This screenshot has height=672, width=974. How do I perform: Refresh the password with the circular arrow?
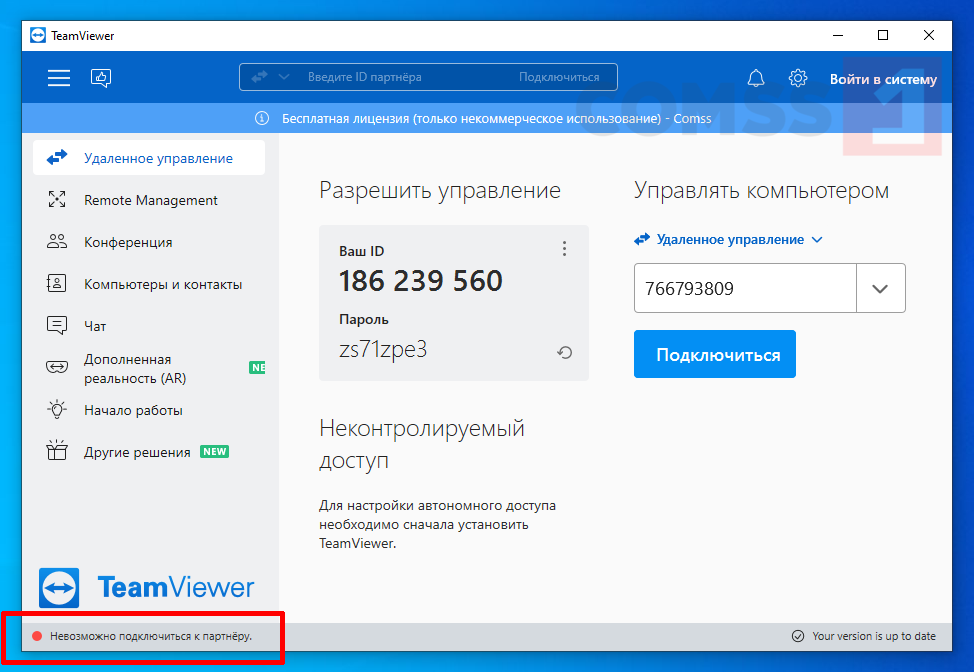click(564, 353)
